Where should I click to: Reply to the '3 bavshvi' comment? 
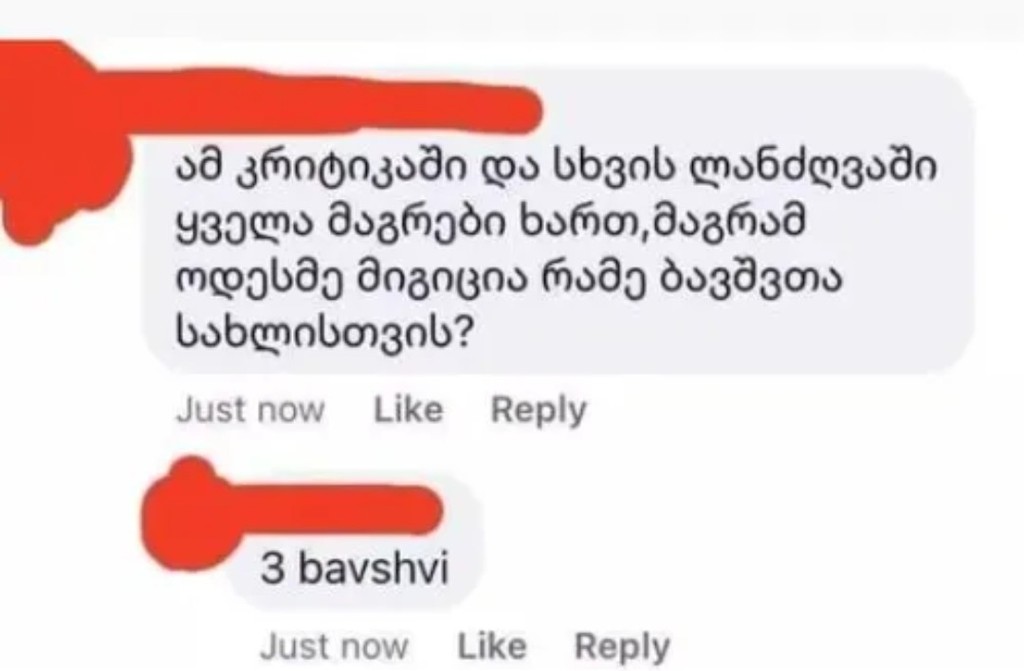(622, 648)
